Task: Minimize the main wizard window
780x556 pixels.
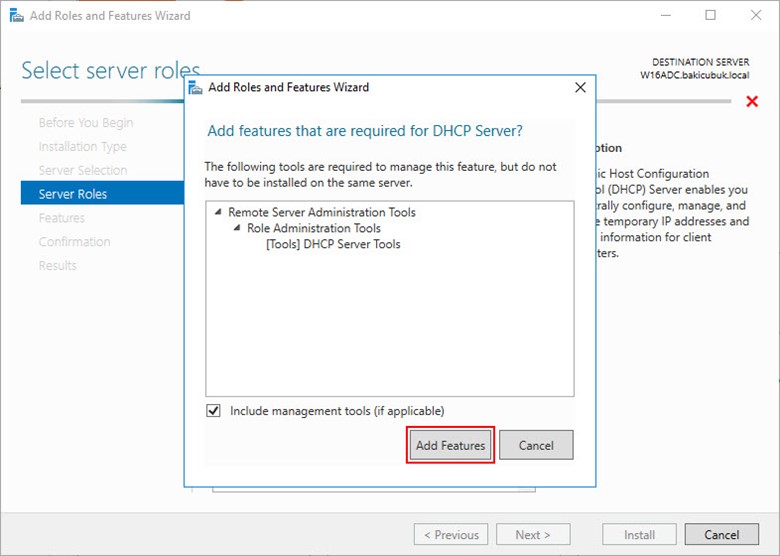Action: click(664, 15)
